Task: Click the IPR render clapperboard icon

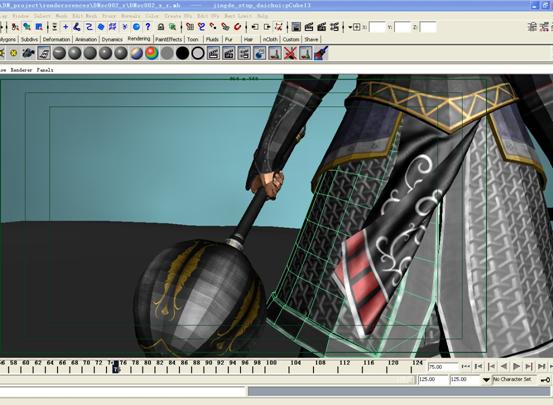Action: pyautogui.click(x=322, y=27)
